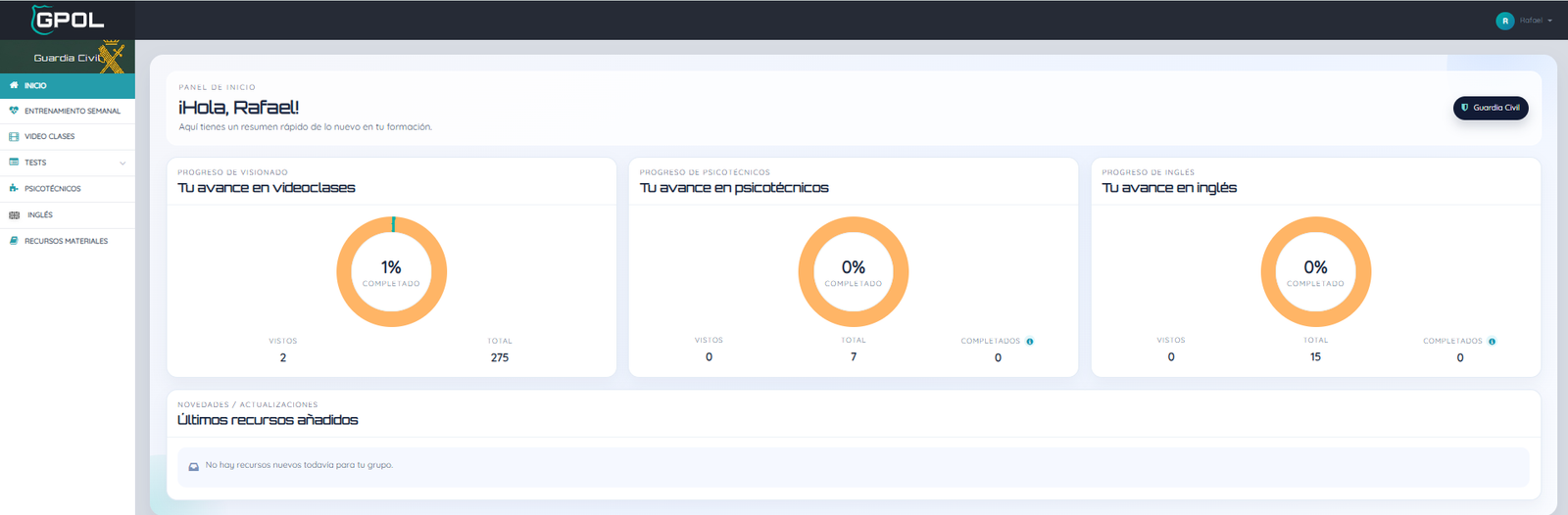
Task: Click the Guardia Civil emblem banner
Action: tap(68, 57)
